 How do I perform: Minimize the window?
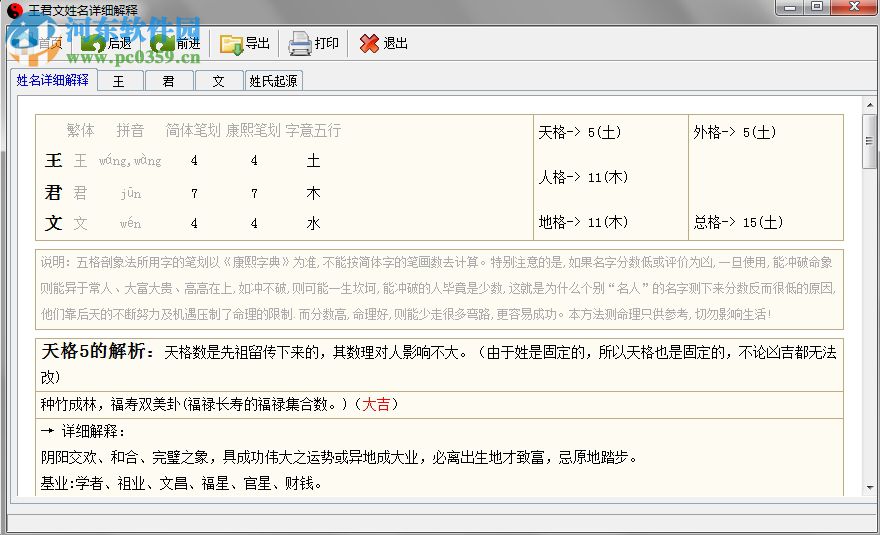tap(791, 7)
